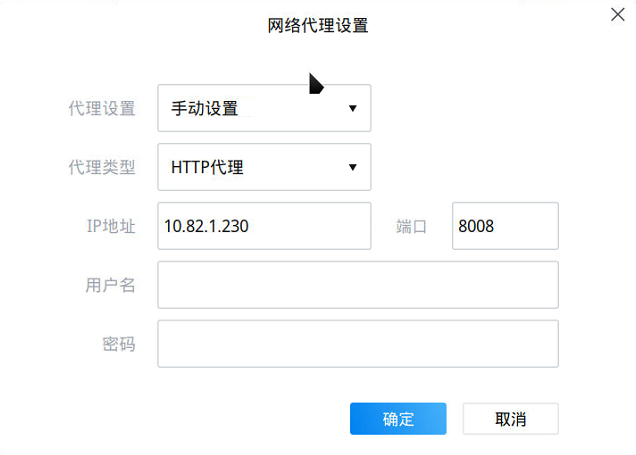Click the 用户名 label
This screenshot has width=636, height=455.
[x=110, y=285]
